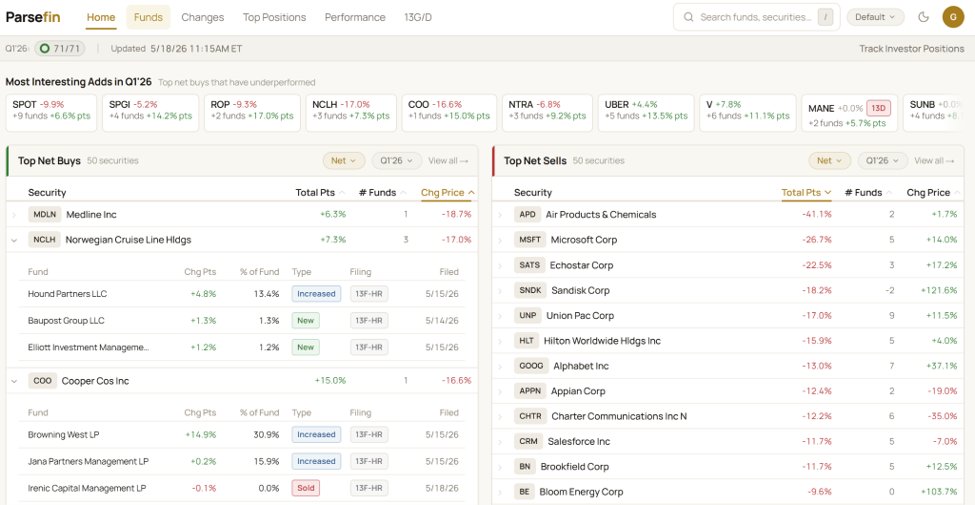
Task: Click 13F-HR filing badge for Baupost Group
Action: [369, 321]
